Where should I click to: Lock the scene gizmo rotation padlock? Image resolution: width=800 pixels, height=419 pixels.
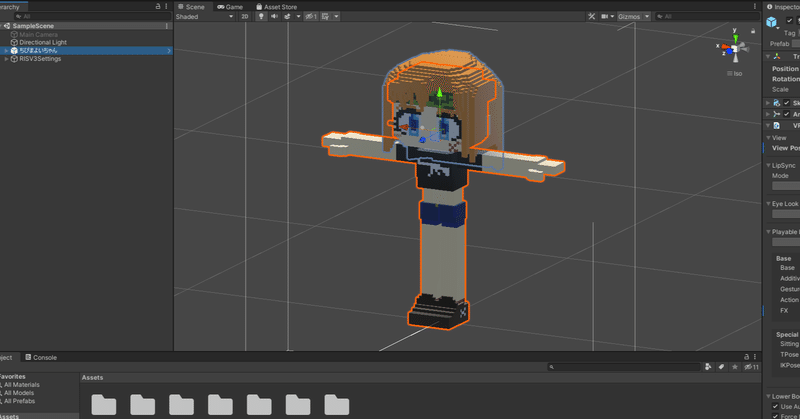753,32
